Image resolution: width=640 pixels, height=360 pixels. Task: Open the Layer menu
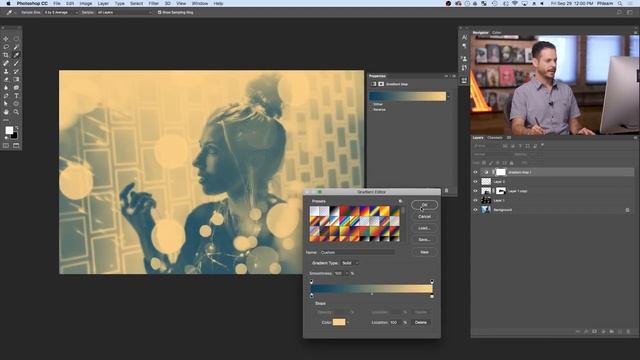coord(103,3)
